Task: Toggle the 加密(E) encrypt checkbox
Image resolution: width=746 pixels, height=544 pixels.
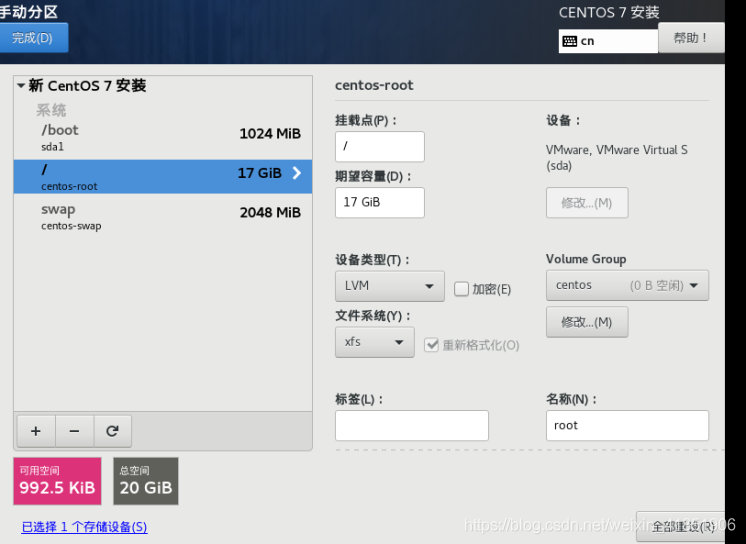Action: point(461,289)
